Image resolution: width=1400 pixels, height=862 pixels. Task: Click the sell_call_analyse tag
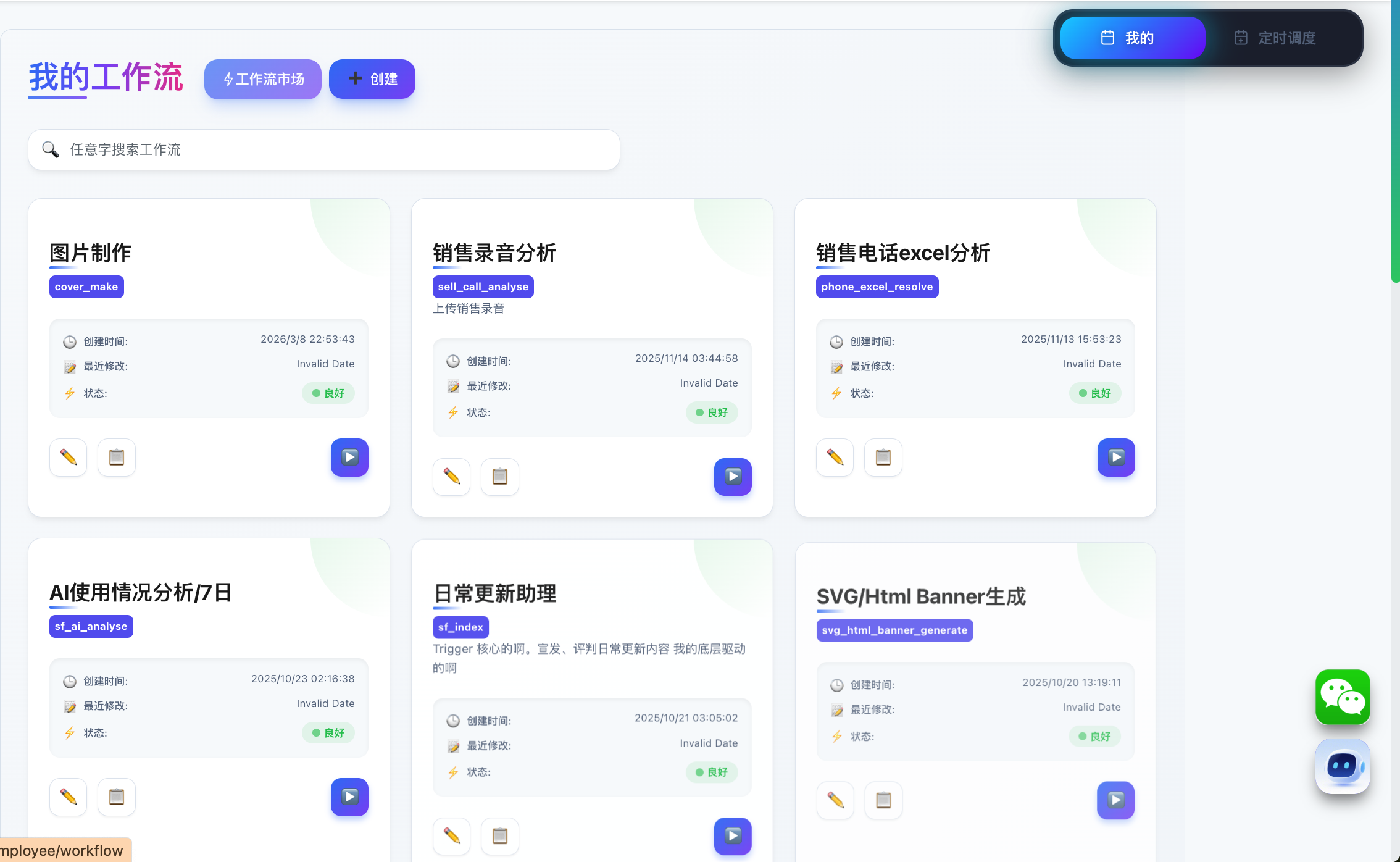click(x=483, y=287)
